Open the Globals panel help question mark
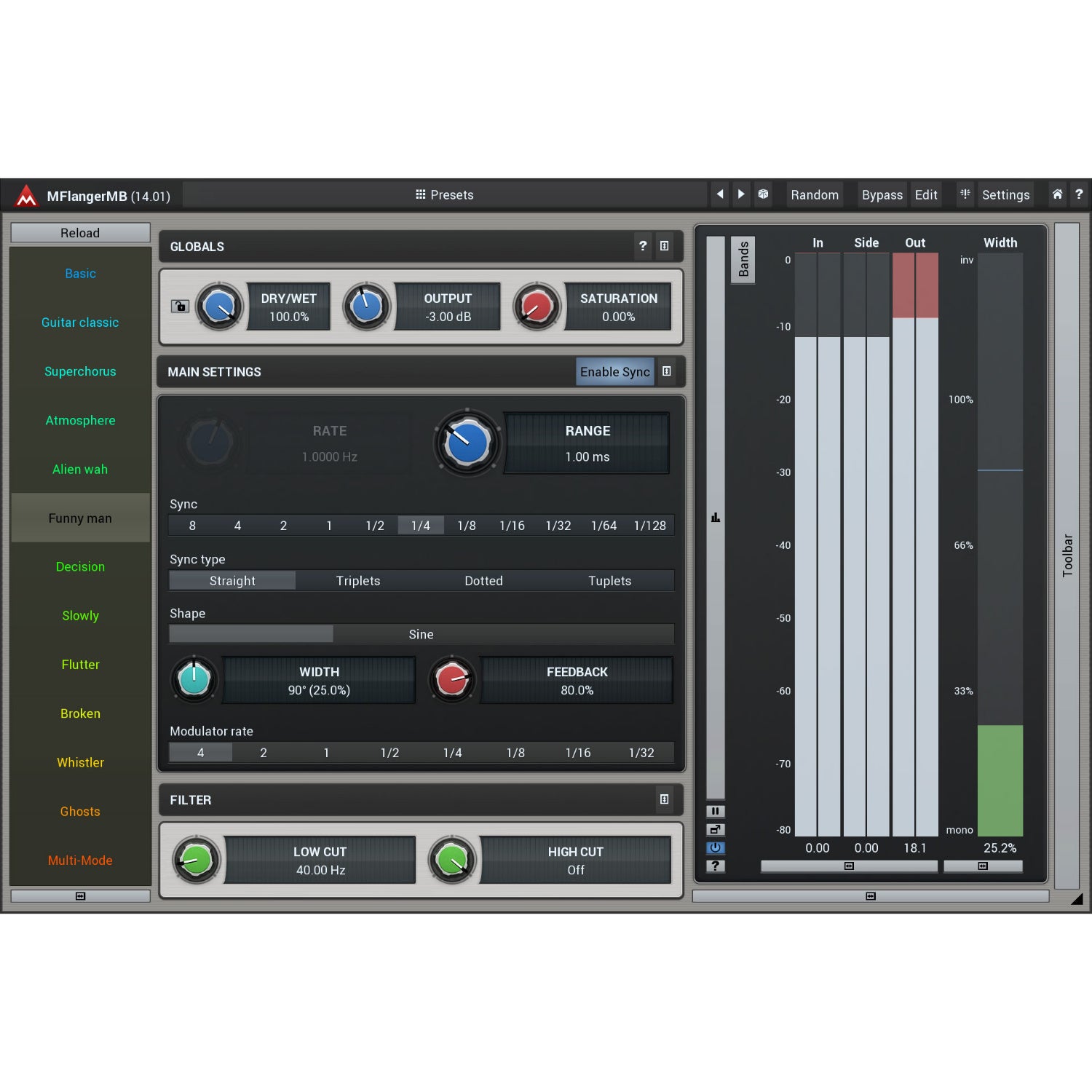This screenshot has height=1092, width=1092. click(x=643, y=246)
